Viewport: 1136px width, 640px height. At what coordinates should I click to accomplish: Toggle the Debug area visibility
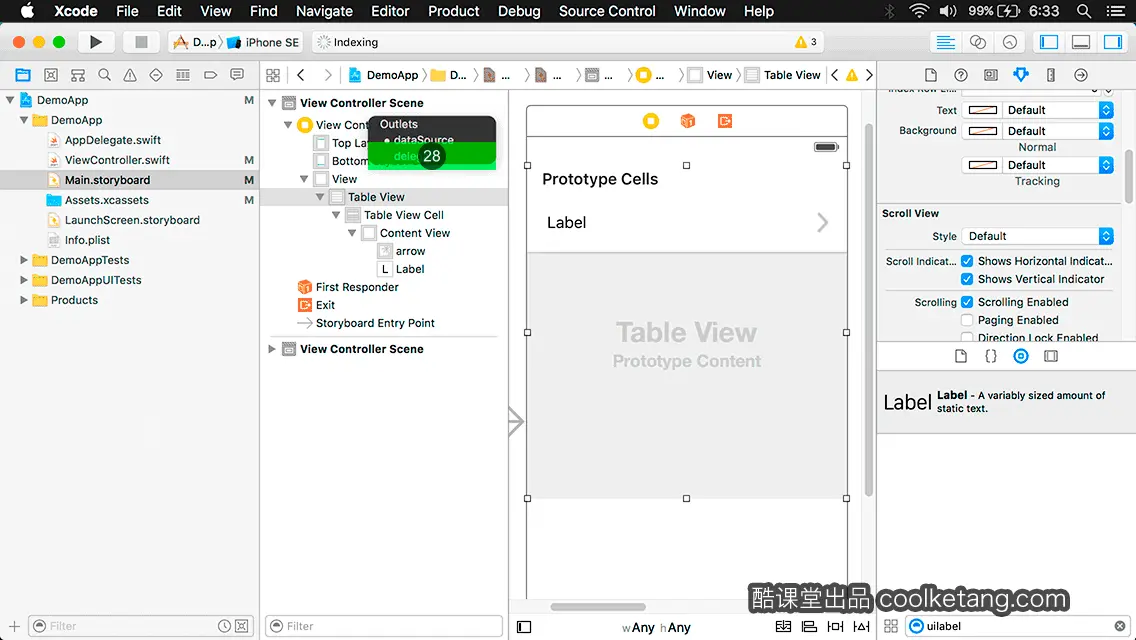click(x=1080, y=42)
